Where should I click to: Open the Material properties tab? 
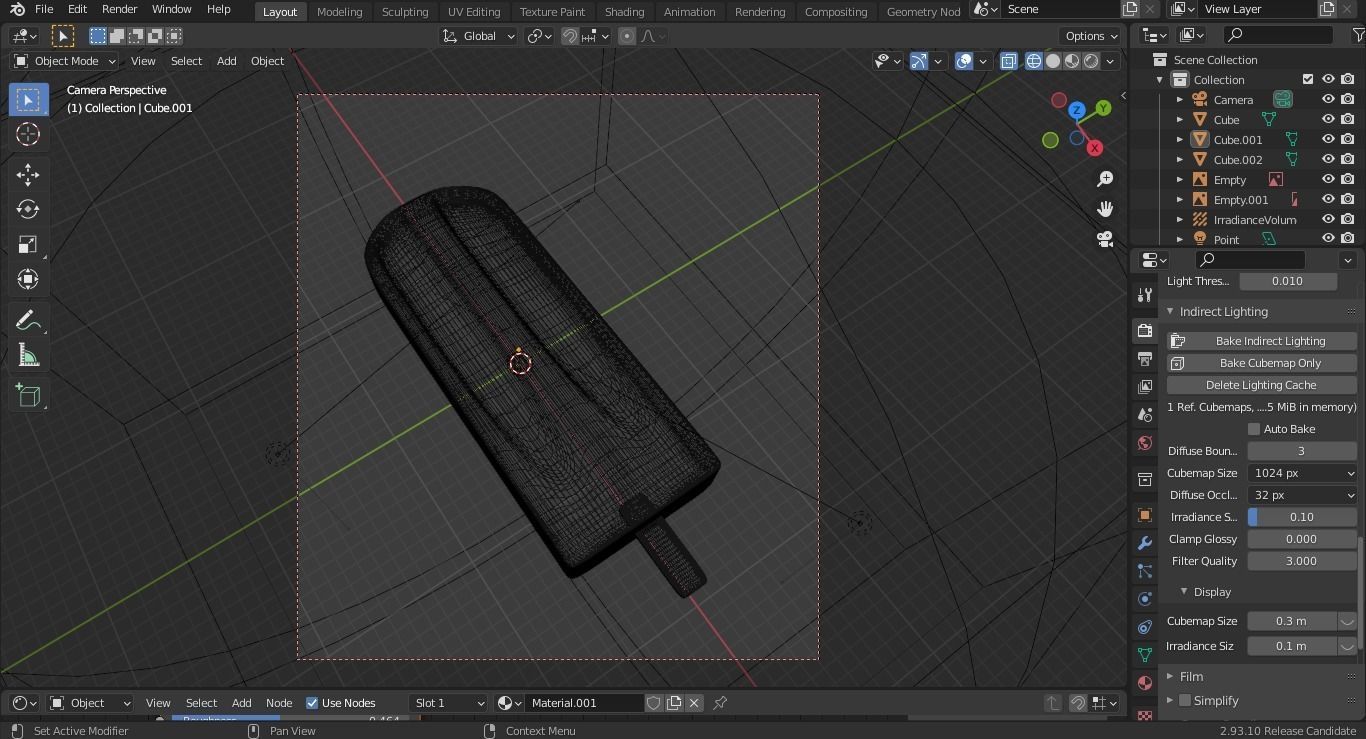[1145, 683]
